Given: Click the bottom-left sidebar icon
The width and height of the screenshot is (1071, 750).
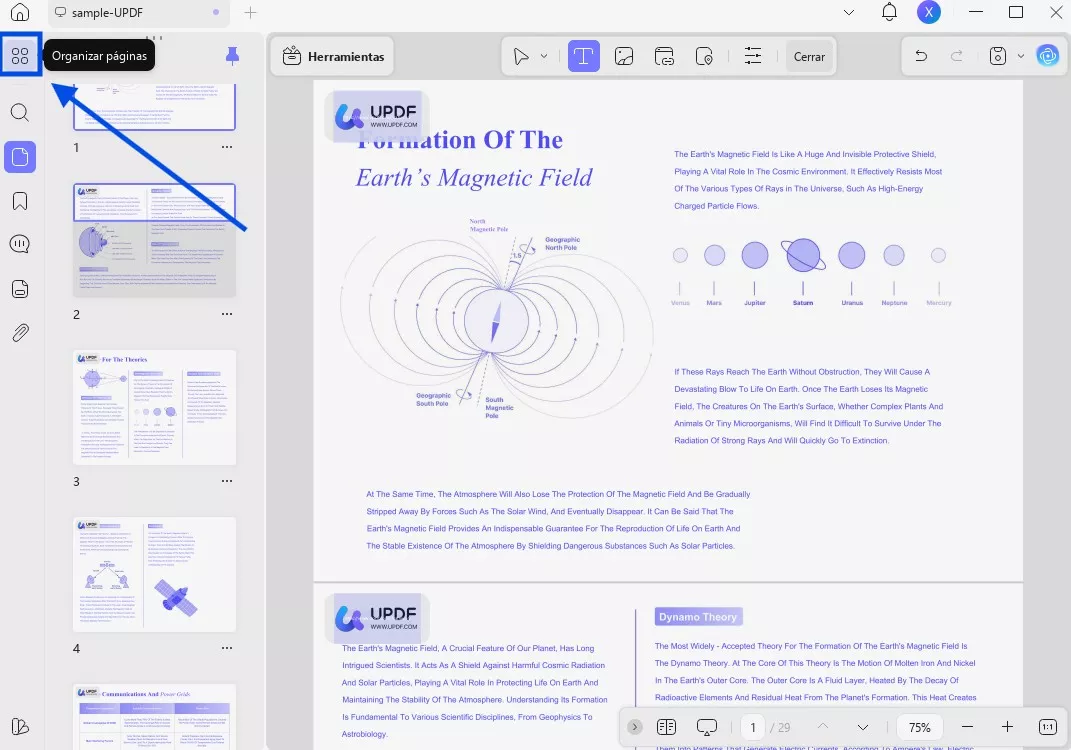Looking at the screenshot, I should 20,726.
